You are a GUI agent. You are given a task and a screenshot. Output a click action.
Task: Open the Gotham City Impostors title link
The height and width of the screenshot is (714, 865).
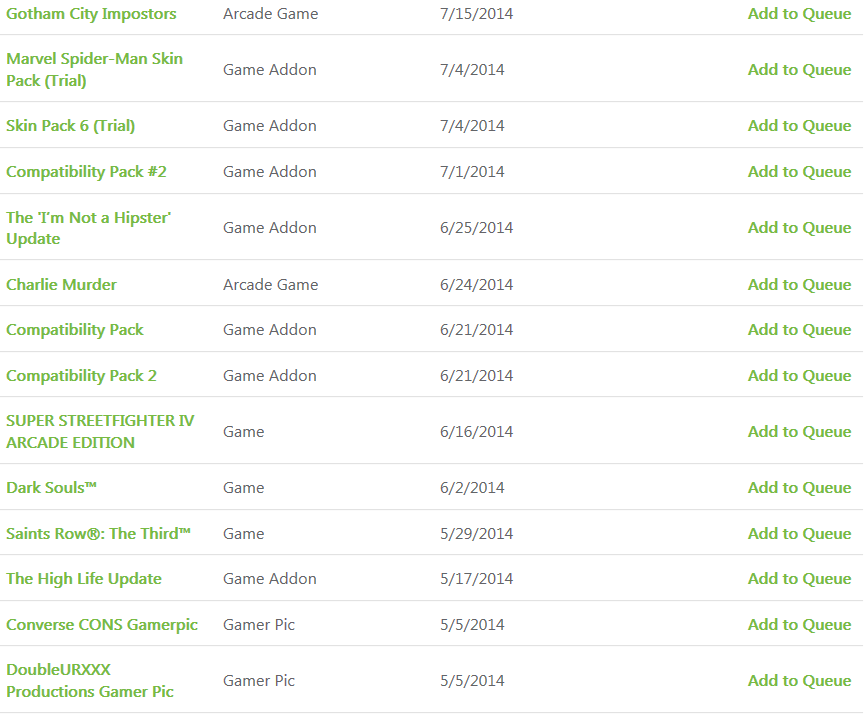(x=91, y=14)
